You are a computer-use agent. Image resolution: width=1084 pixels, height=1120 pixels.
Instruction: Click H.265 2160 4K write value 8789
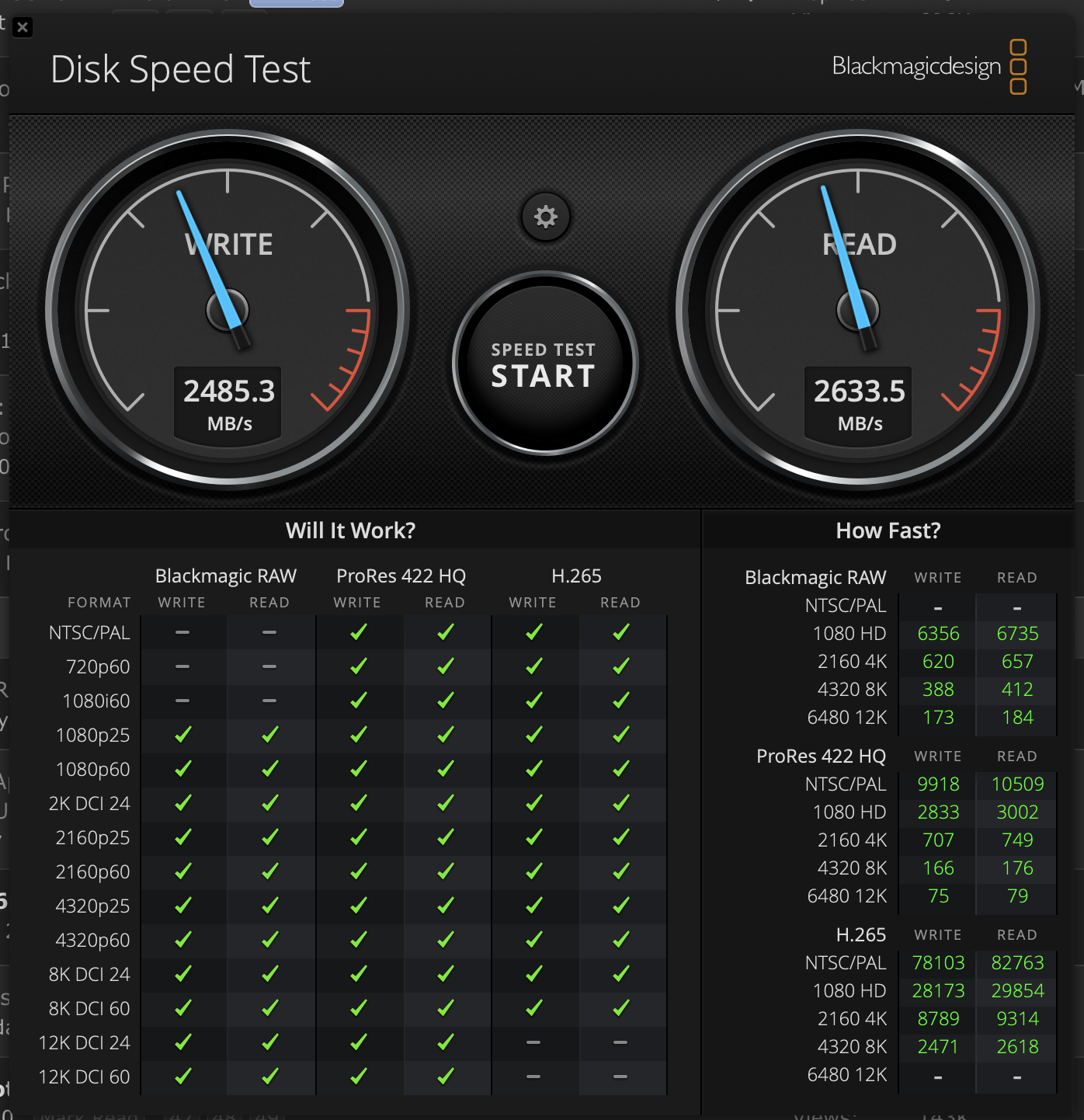tap(939, 1019)
